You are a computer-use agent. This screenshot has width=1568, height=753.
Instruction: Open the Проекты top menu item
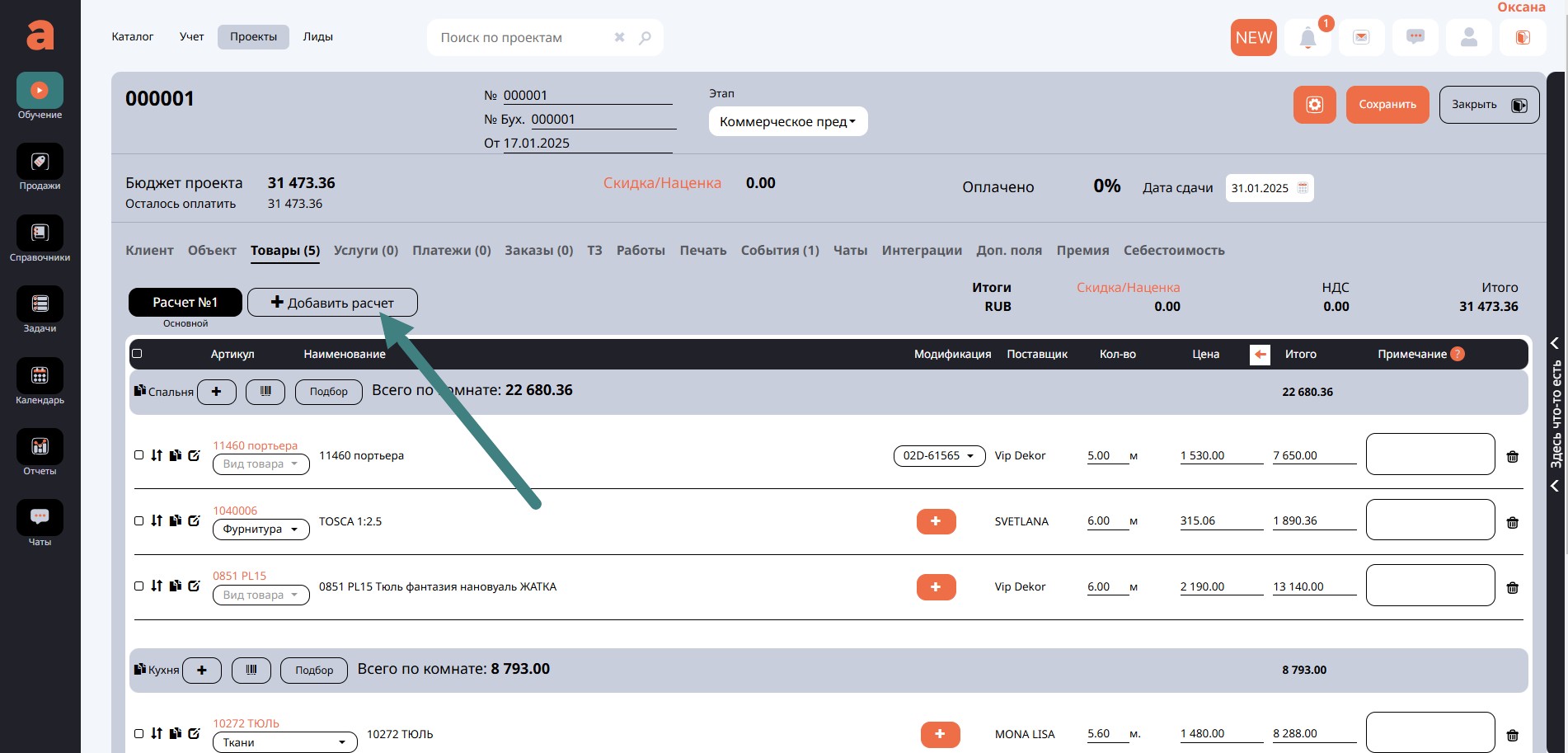point(253,37)
